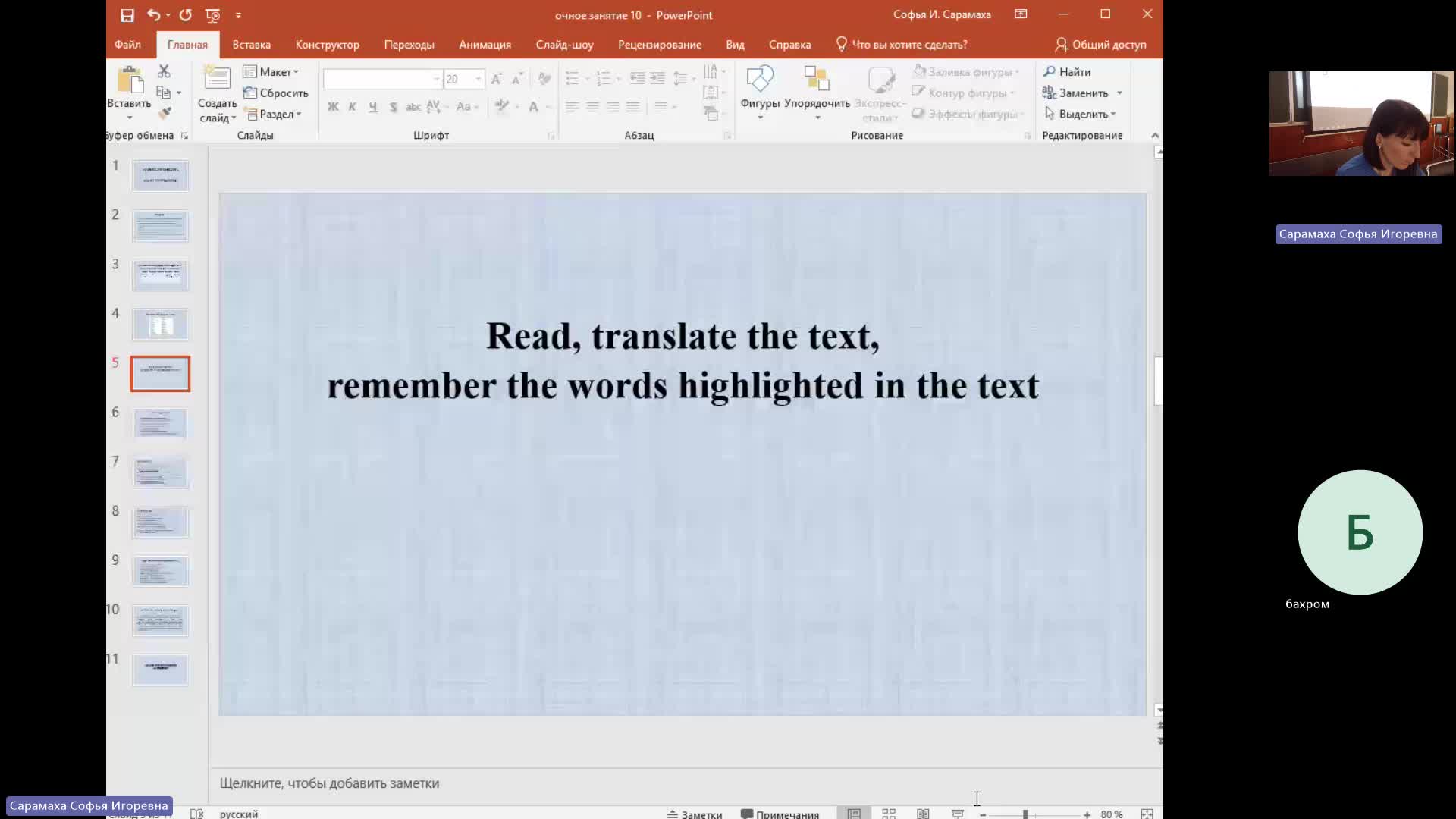Open the Анимация tab
The height and width of the screenshot is (819, 1456).
[x=485, y=45]
